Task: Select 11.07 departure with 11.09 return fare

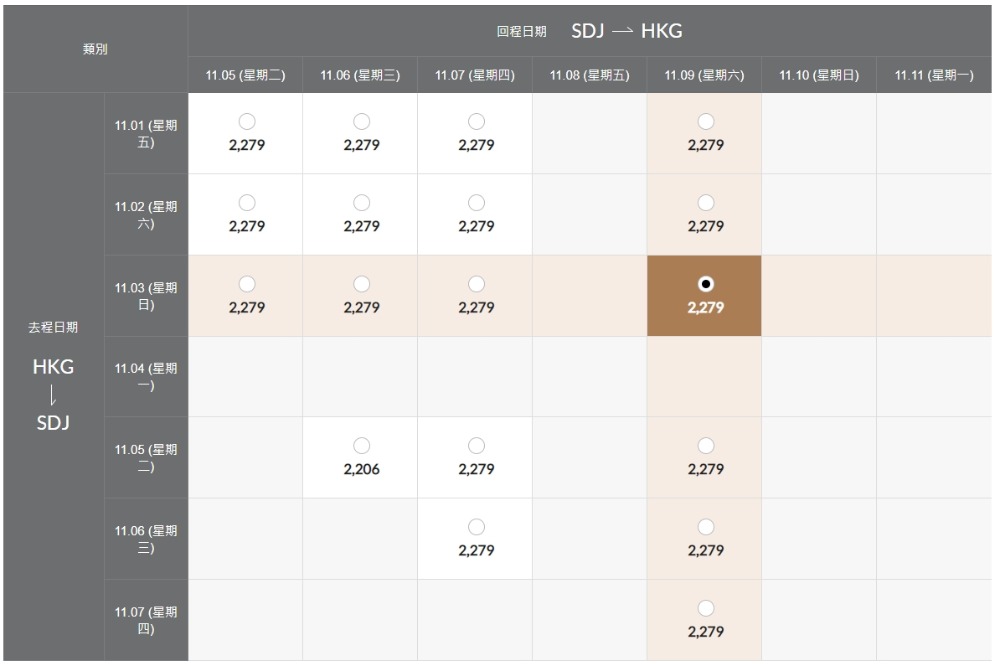Action: (x=705, y=608)
